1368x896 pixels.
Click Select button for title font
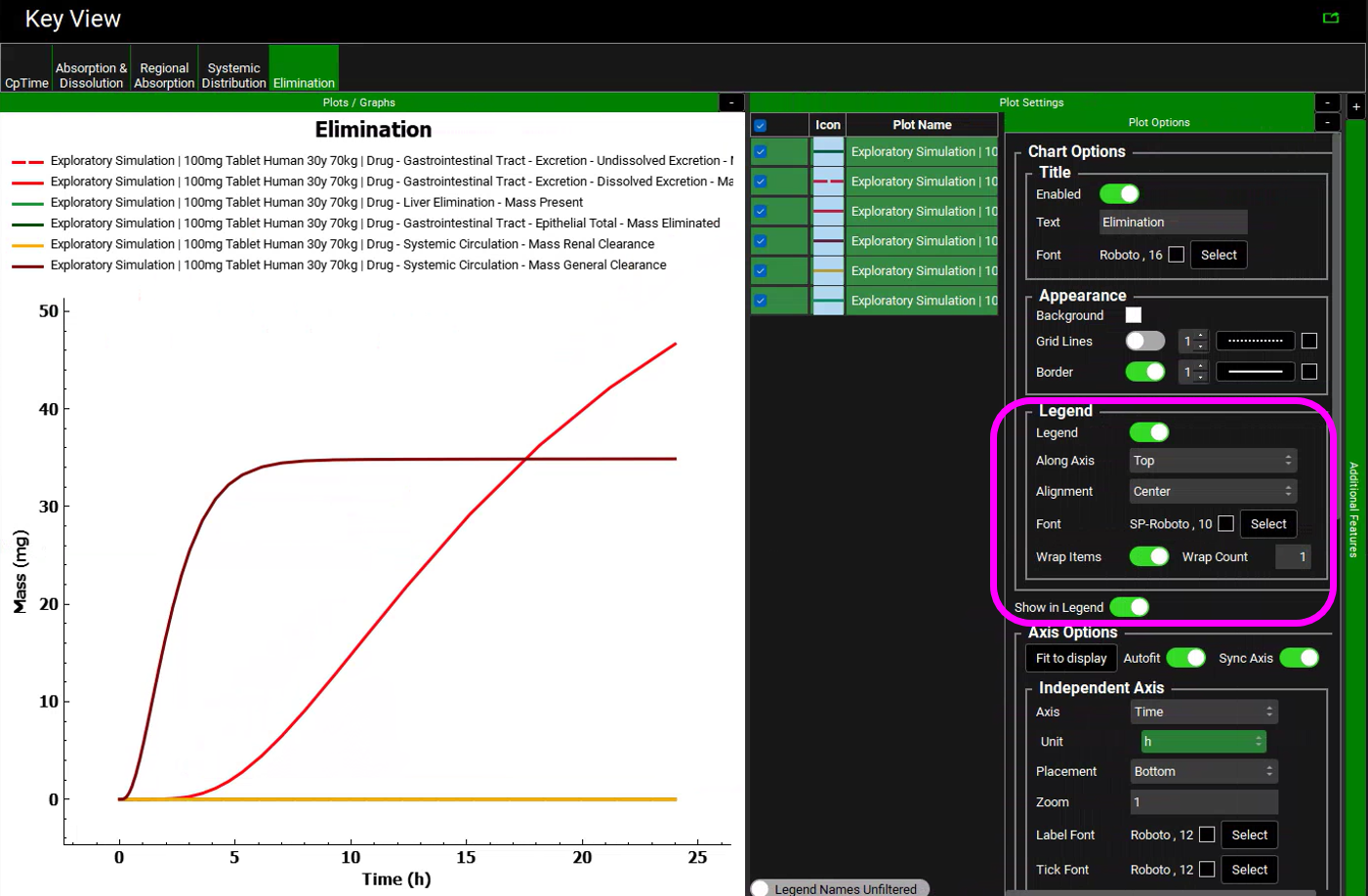click(x=1218, y=255)
